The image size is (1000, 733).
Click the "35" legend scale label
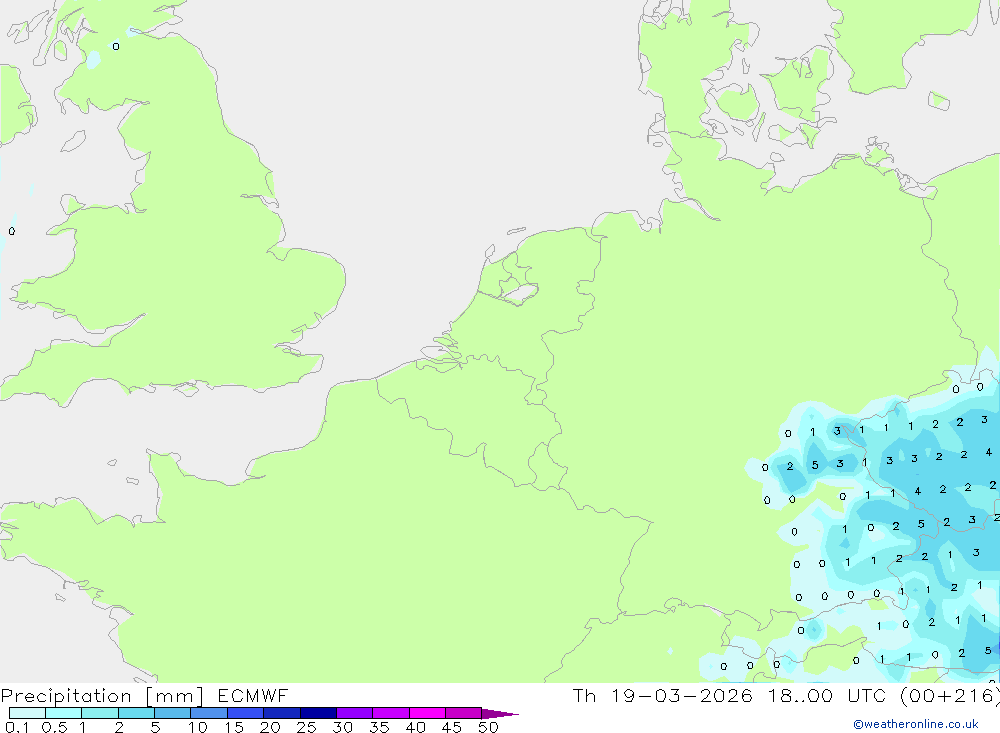[x=379, y=727]
